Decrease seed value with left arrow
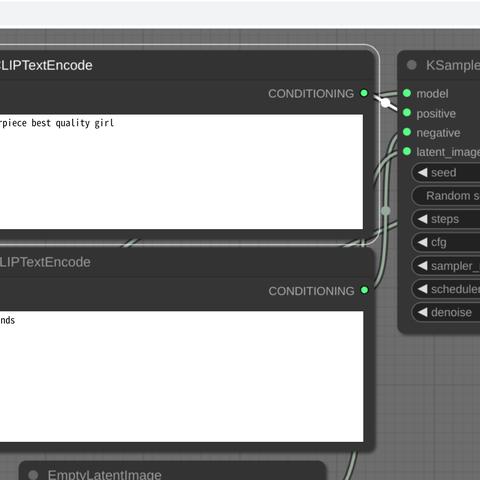The height and width of the screenshot is (480, 480). coord(423,173)
